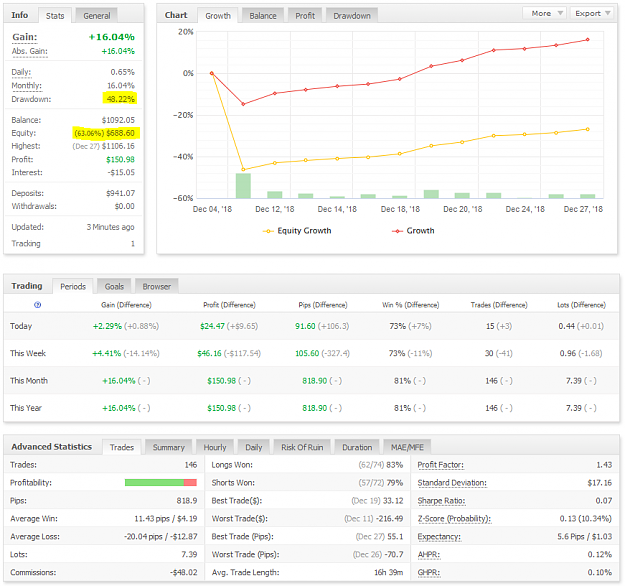Switch to the Stats tab
The image size is (625, 586).
pos(55,16)
